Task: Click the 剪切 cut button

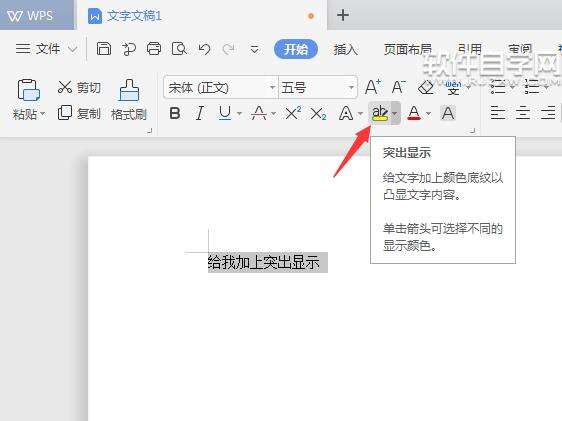Action: (79, 87)
